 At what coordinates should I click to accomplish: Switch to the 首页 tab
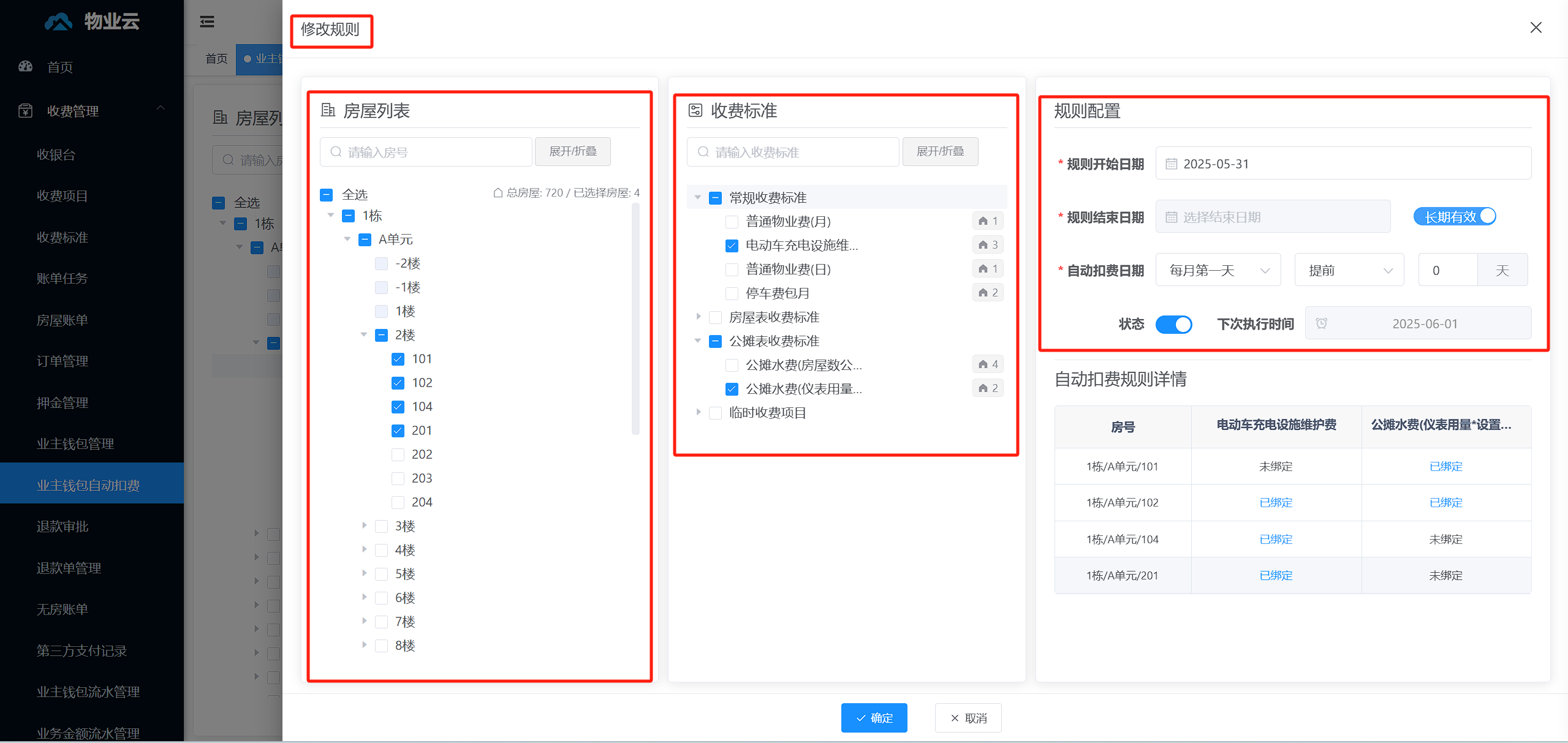click(x=216, y=59)
